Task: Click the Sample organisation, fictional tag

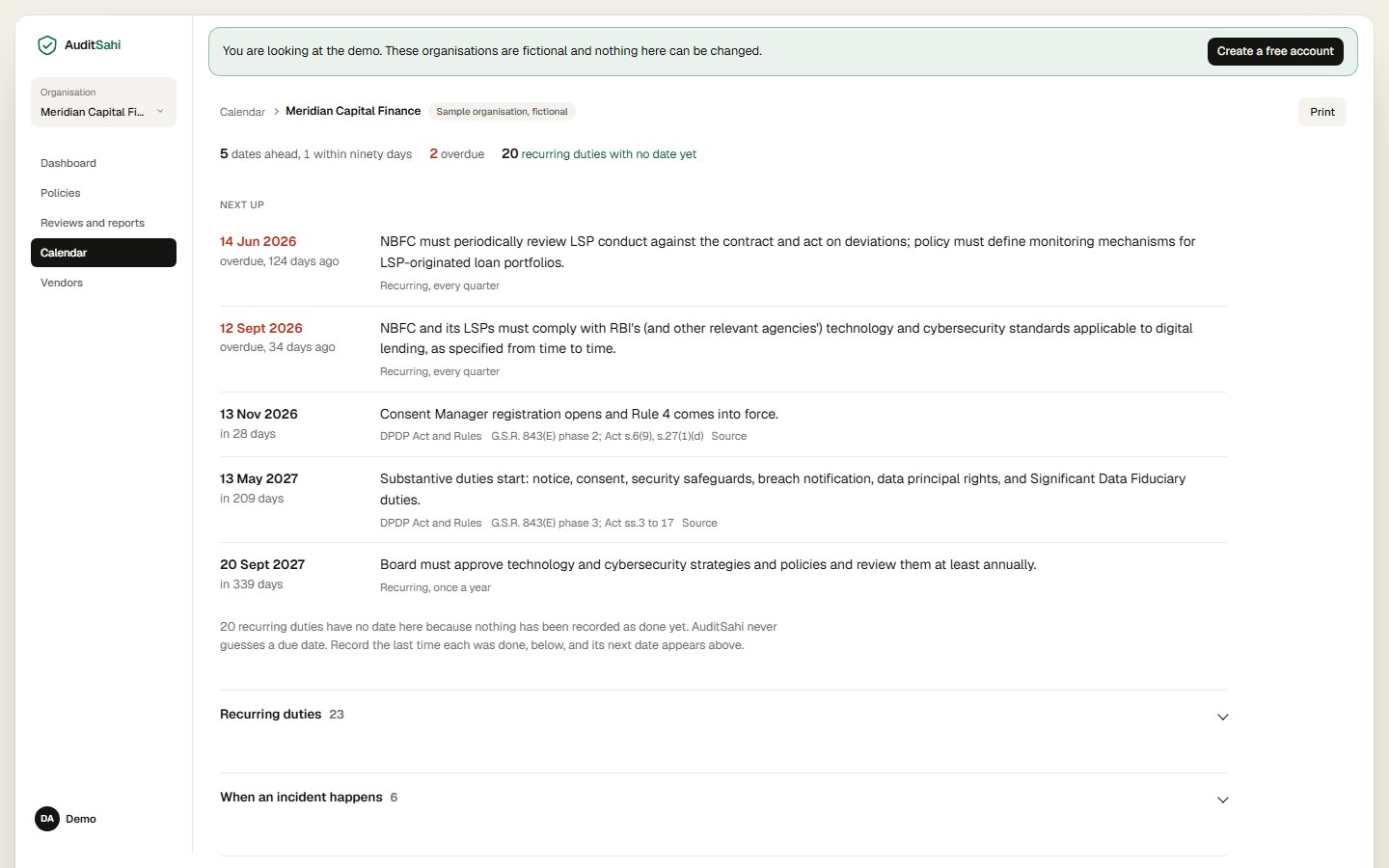Action: [502, 112]
